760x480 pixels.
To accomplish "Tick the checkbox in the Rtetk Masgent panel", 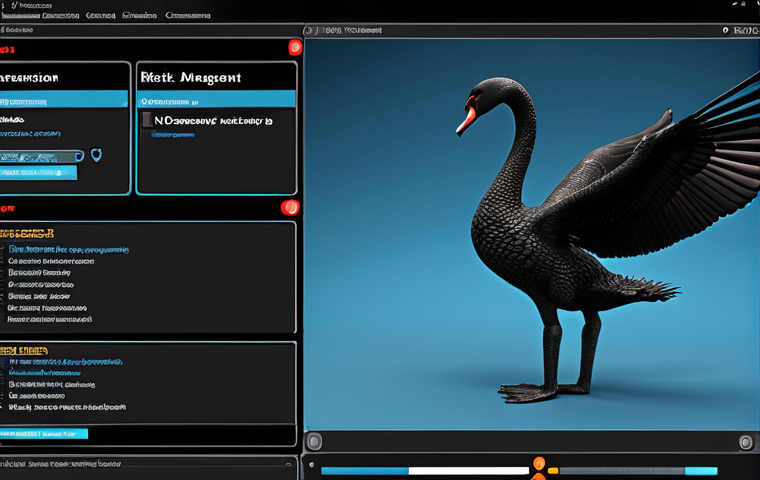I will coord(147,120).
